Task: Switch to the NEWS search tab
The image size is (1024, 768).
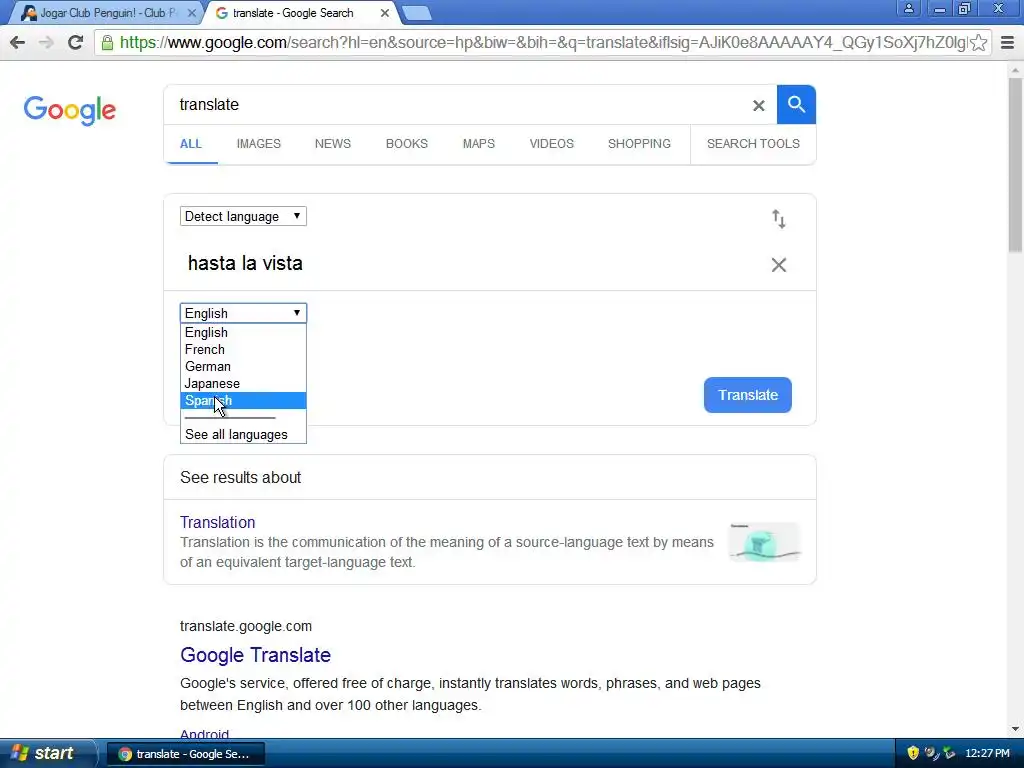Action: 332,144
